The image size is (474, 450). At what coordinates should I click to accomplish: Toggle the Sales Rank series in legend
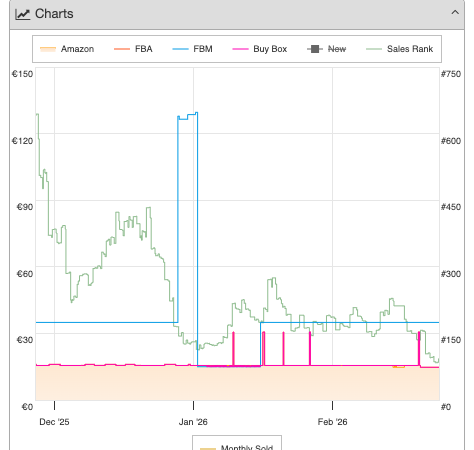pyautogui.click(x=399, y=49)
